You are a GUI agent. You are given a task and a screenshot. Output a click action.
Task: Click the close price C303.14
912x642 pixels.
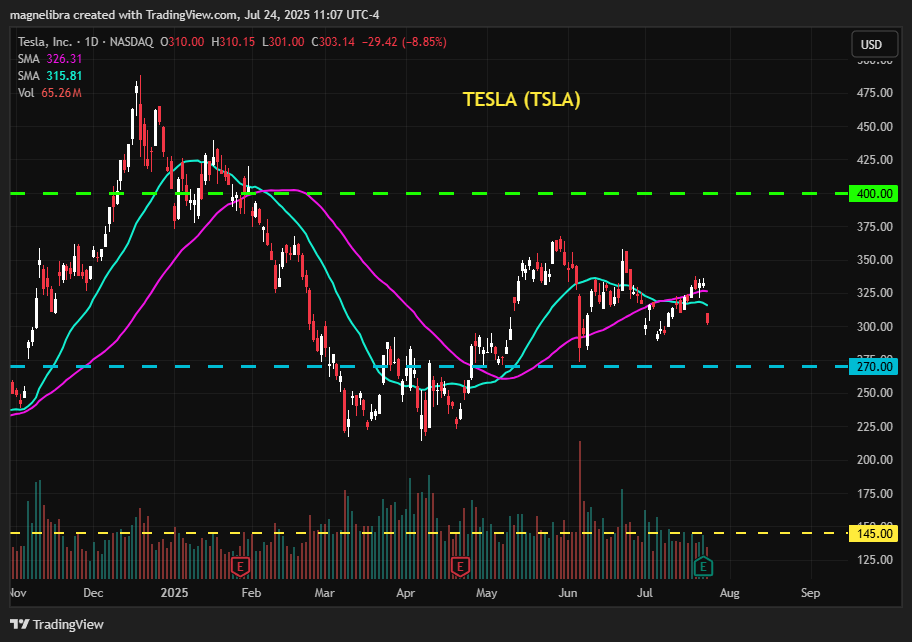click(333, 42)
